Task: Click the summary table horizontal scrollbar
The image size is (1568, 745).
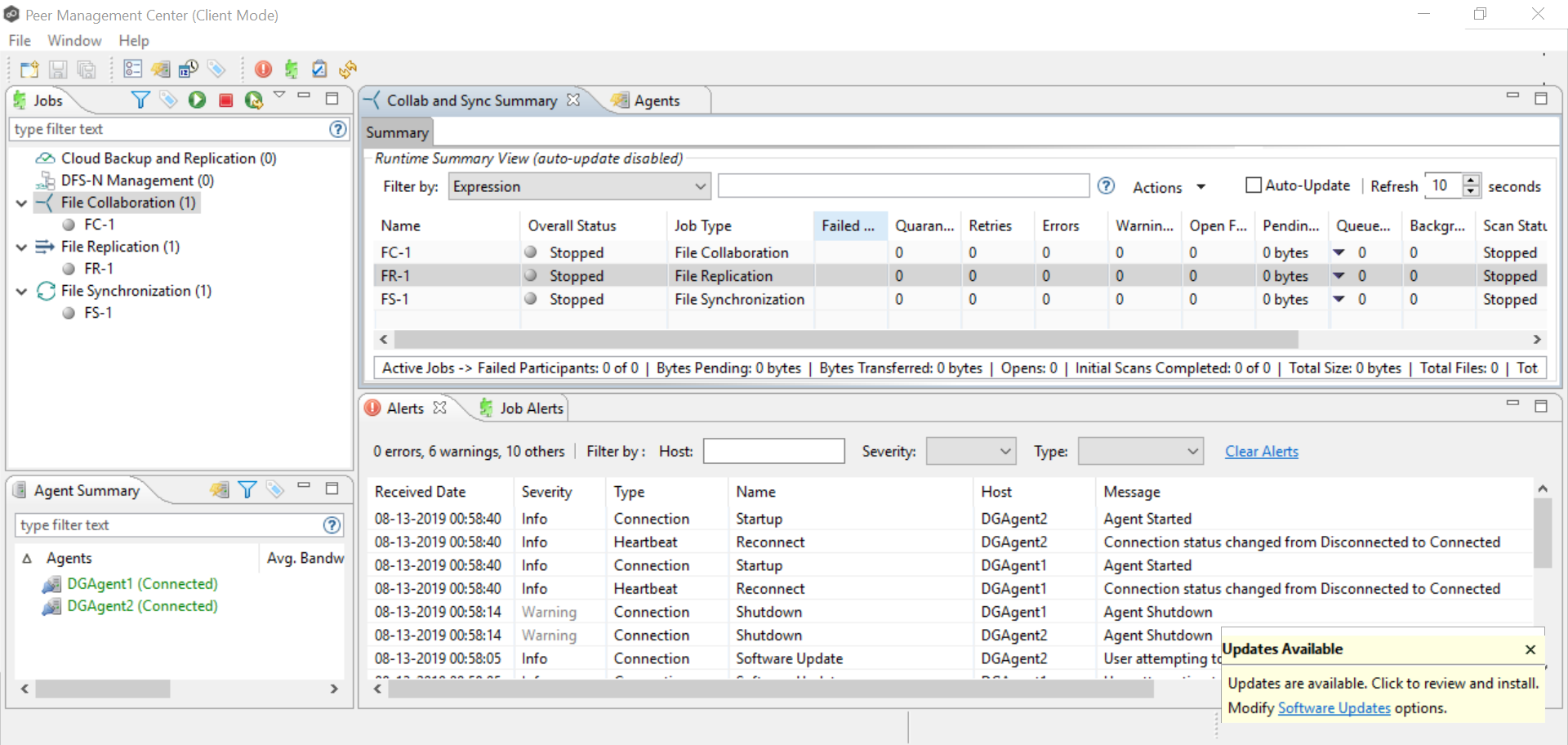Action: pos(845,339)
